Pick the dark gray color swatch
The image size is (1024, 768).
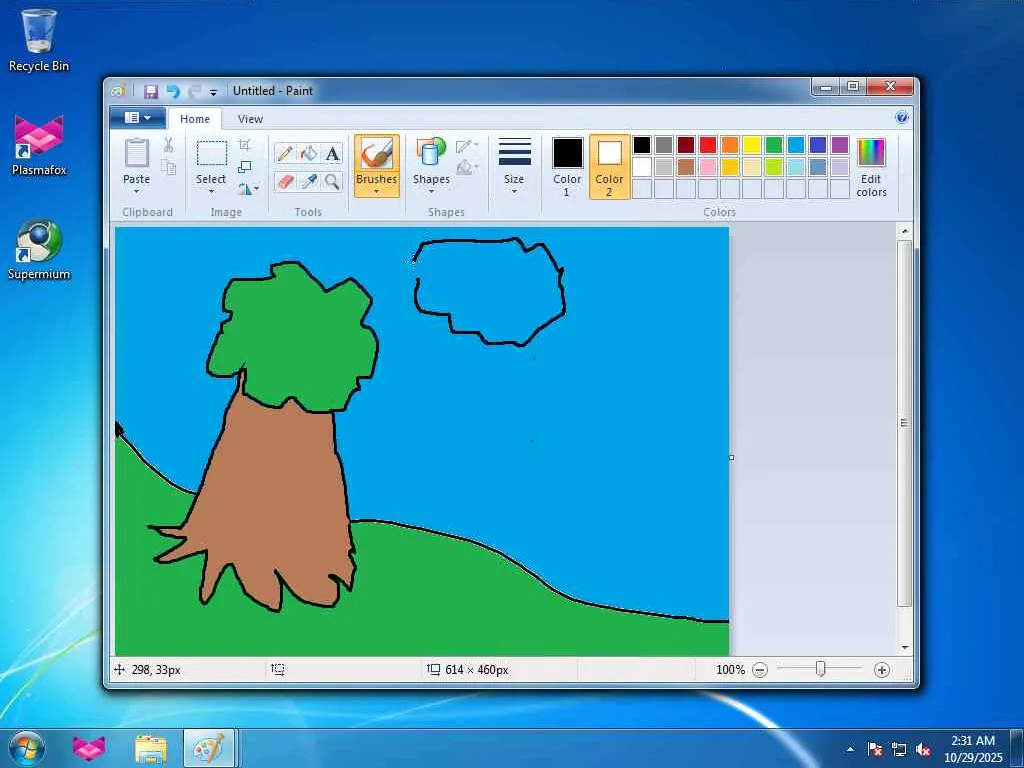click(x=664, y=145)
